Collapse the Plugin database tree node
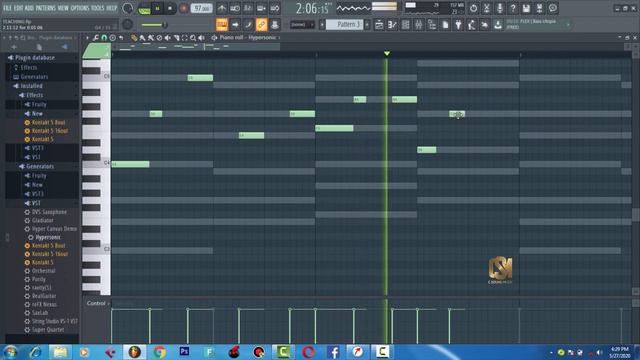 pyautogui.click(x=34, y=58)
